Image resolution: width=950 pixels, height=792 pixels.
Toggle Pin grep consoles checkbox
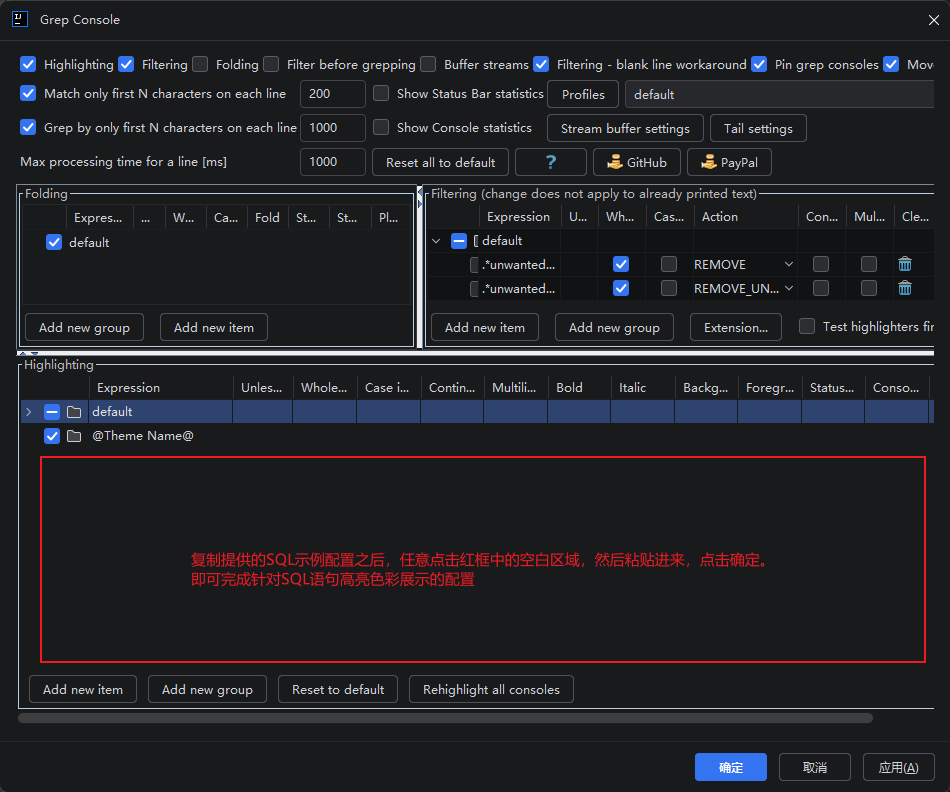click(759, 64)
